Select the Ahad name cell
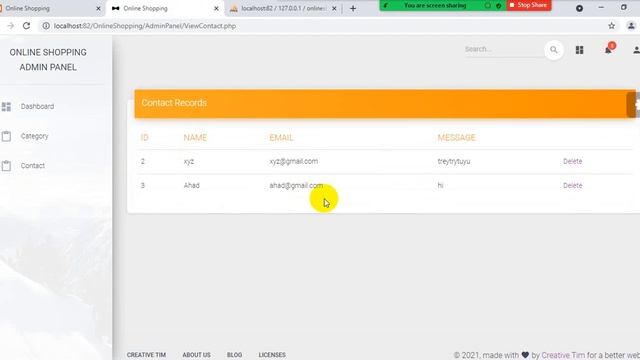640x360 pixels. pos(191,186)
